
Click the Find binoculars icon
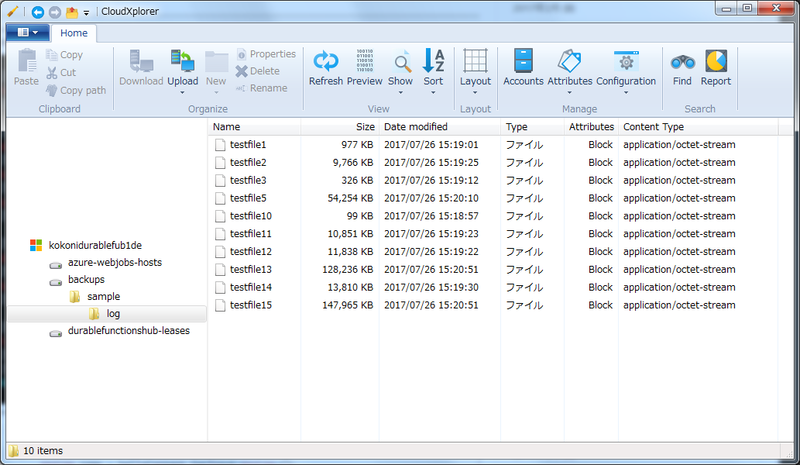pyautogui.click(x=682, y=62)
